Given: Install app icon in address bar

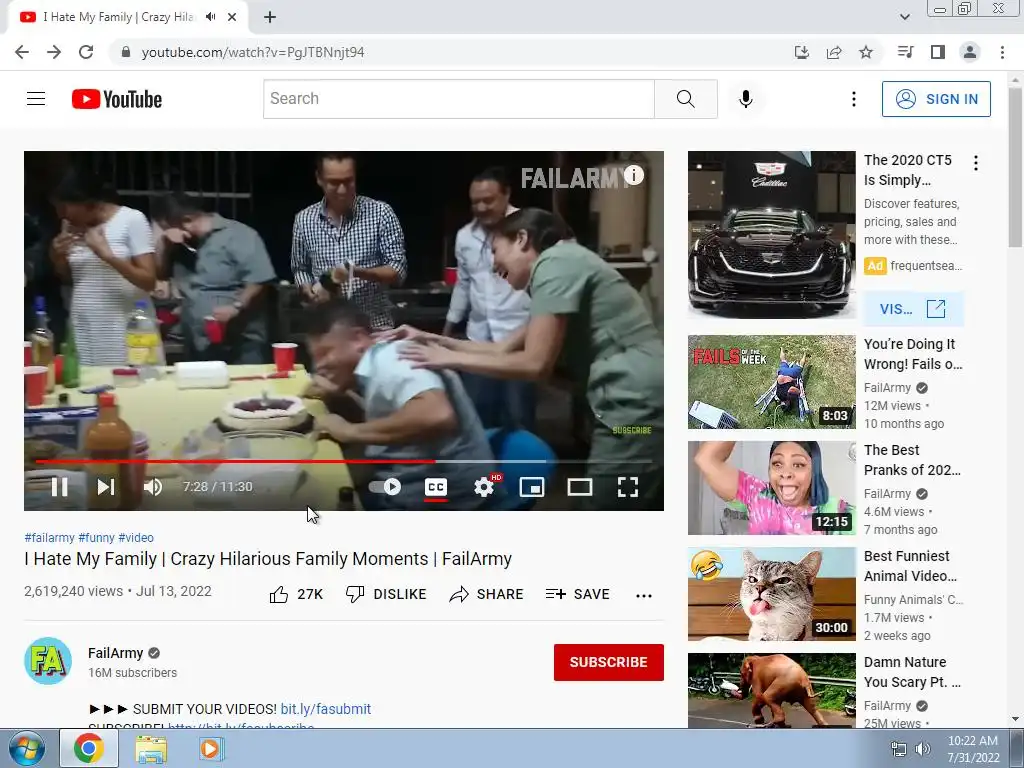Looking at the screenshot, I should (801, 52).
